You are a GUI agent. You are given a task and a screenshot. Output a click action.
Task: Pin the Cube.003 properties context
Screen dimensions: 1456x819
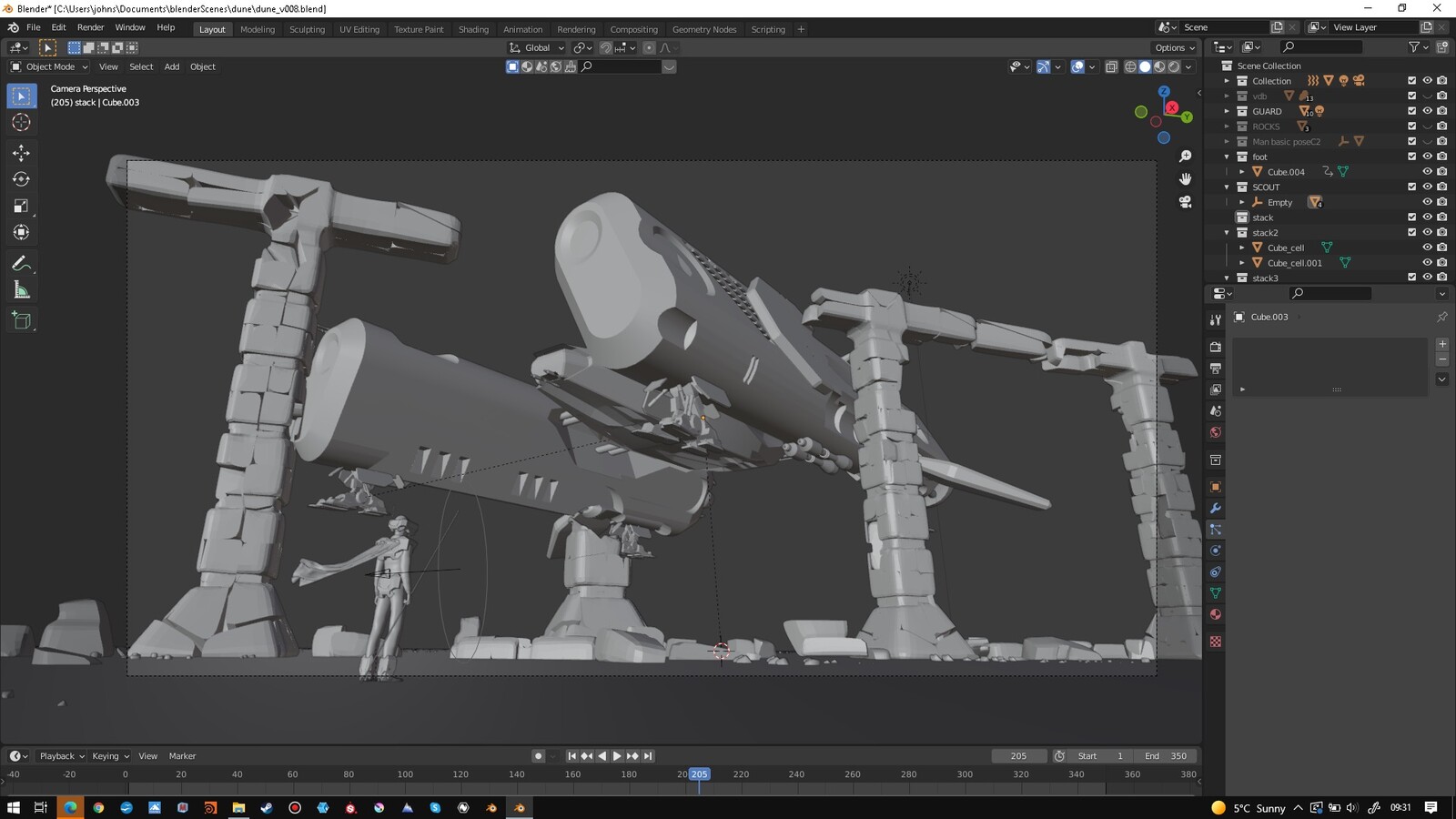point(1441,317)
